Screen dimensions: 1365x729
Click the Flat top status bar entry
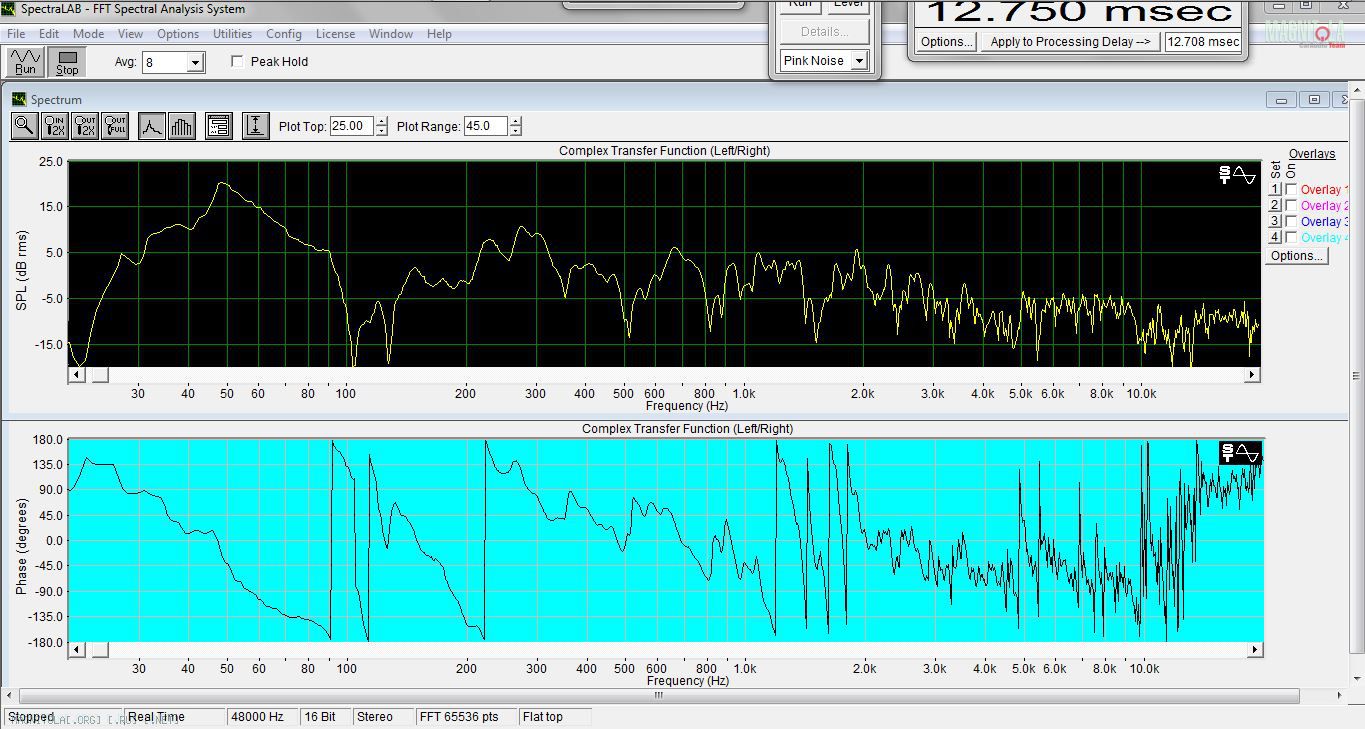[x=555, y=717]
